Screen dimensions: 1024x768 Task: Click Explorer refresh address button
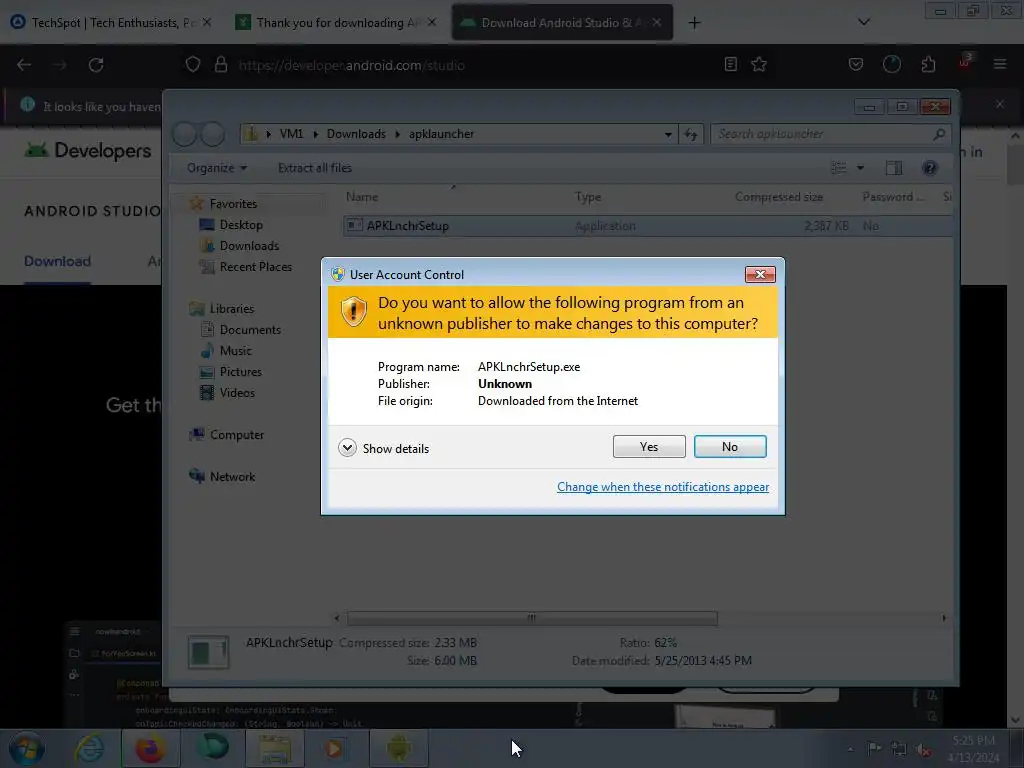click(x=691, y=135)
